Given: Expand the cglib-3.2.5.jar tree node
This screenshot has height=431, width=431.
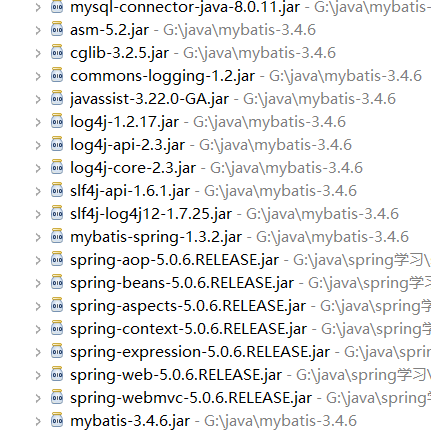Looking at the screenshot, I should tap(38, 53).
